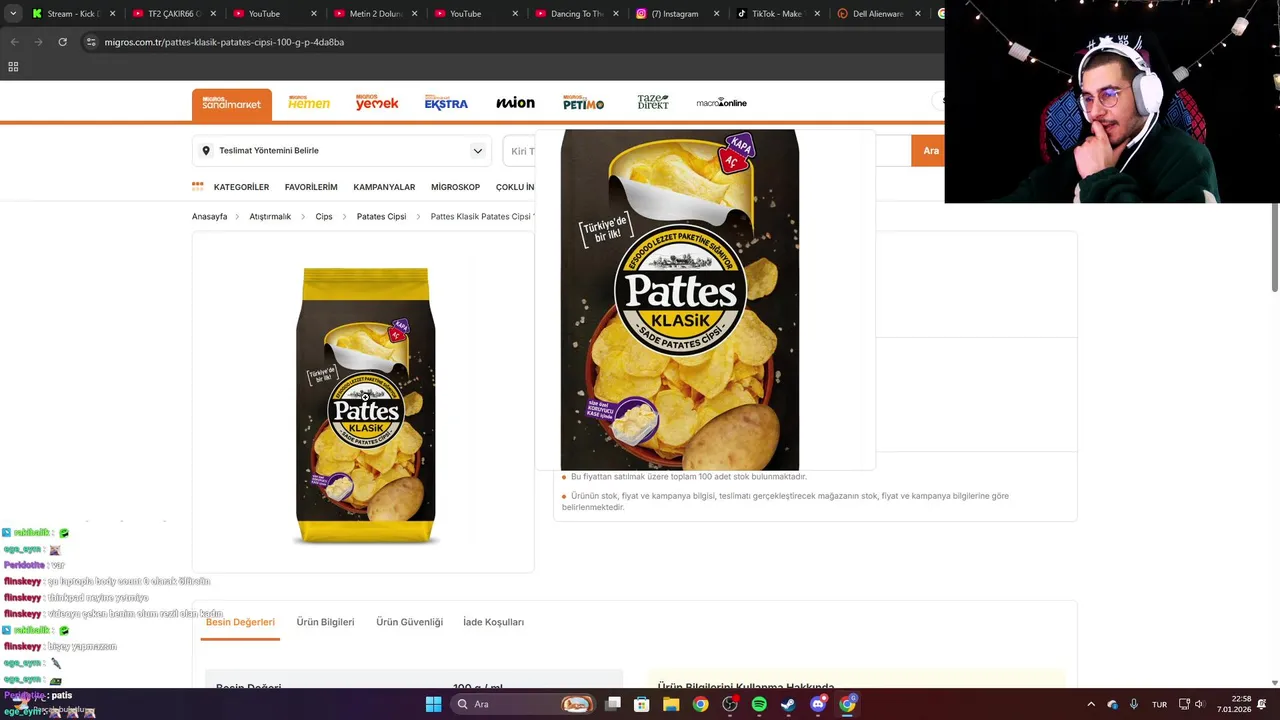Click the migros.com.tr address bar URL
The width and height of the screenshot is (1280, 720).
(x=224, y=42)
